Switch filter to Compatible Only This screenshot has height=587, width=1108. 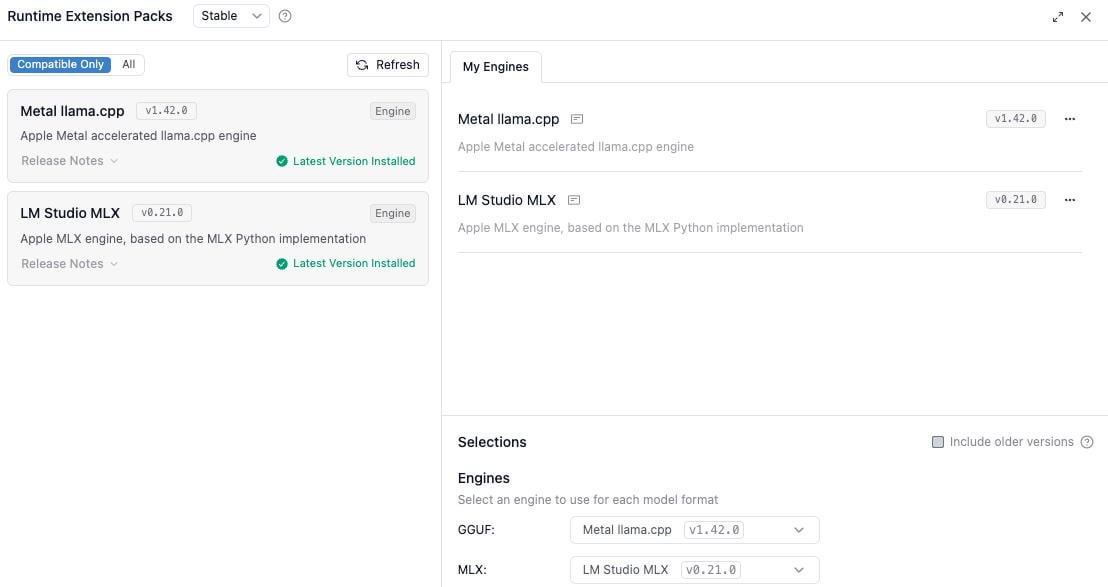(x=61, y=64)
